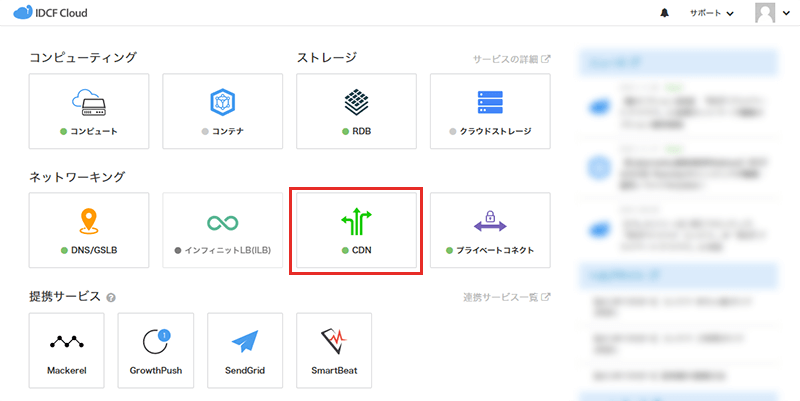Open the SendGrid partner service
This screenshot has width=800, height=401.
(x=245, y=350)
